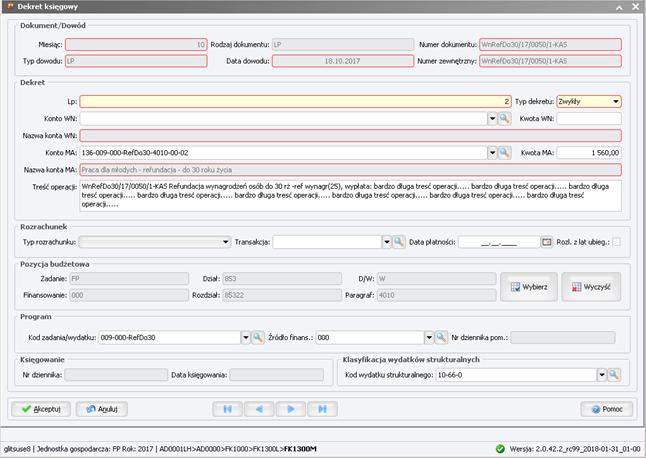Image resolution: width=646 pixels, height=458 pixels.
Task: Click Rozdział field showing 85322
Action: point(282,295)
